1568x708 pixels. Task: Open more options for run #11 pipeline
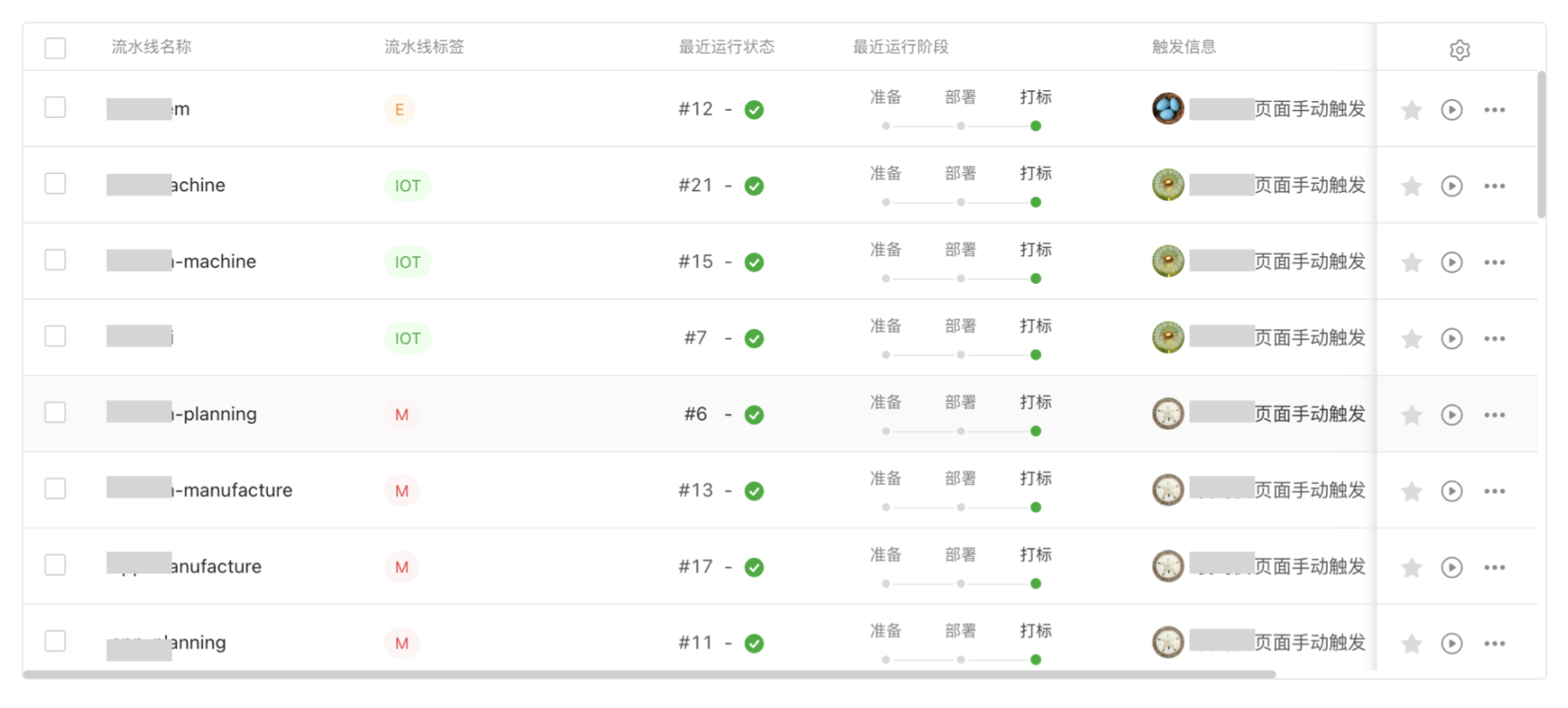point(1495,644)
